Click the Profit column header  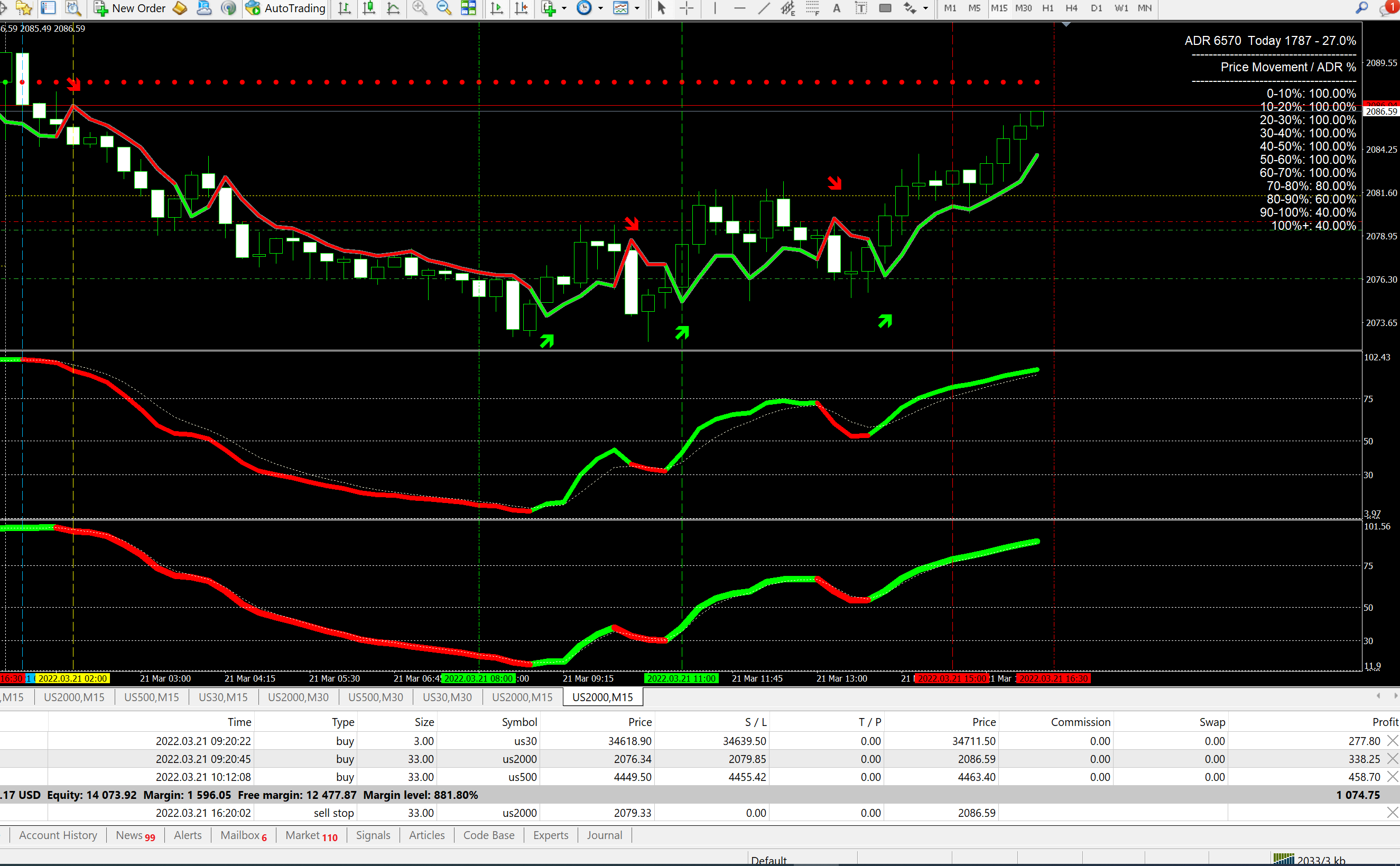pyautogui.click(x=1385, y=722)
